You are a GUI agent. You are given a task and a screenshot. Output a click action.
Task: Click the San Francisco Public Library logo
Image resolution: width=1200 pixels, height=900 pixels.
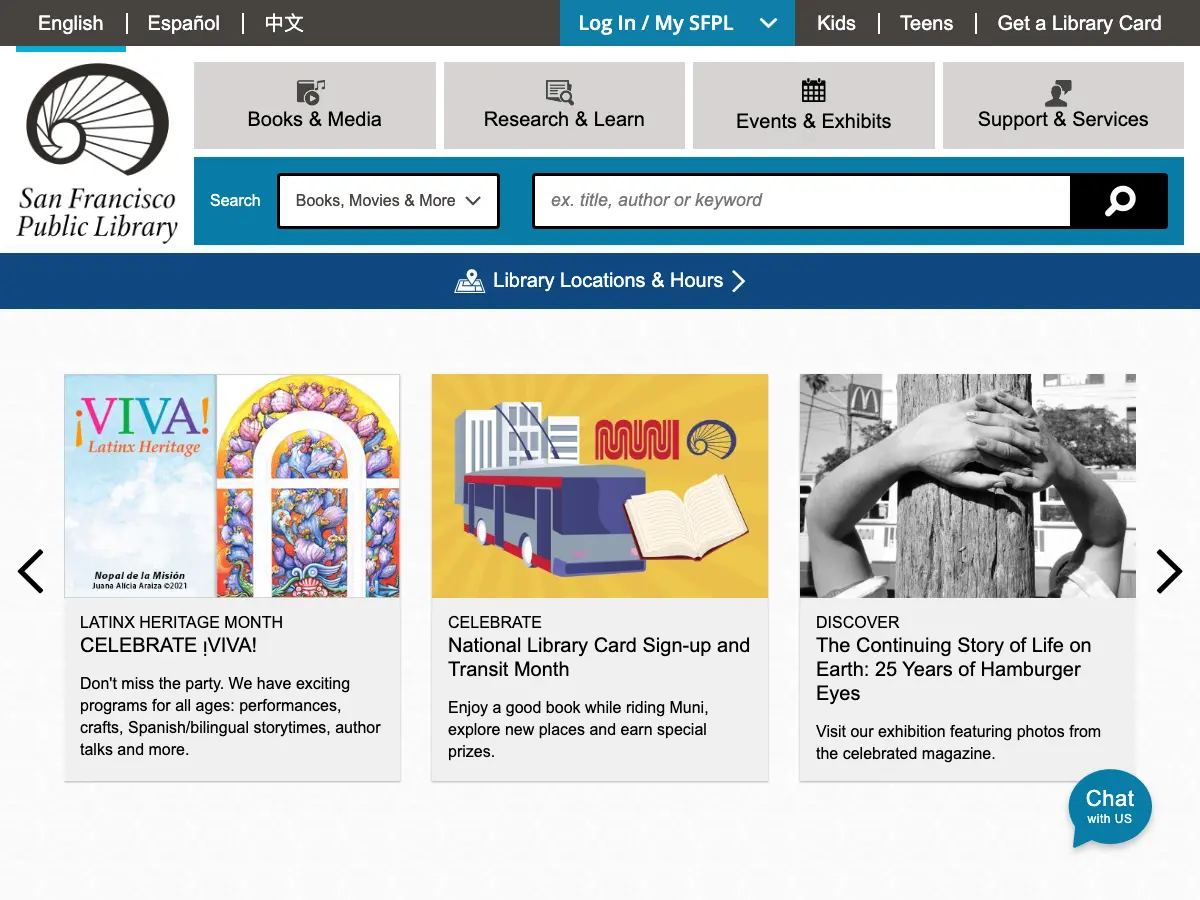(97, 152)
